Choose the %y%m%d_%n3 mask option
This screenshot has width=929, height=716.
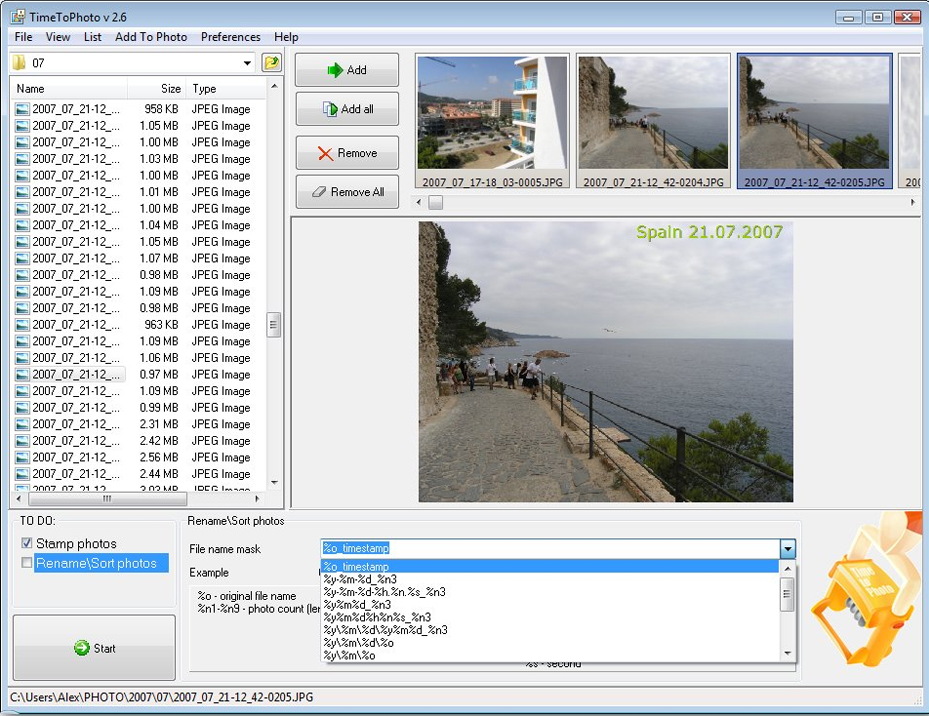(x=357, y=604)
